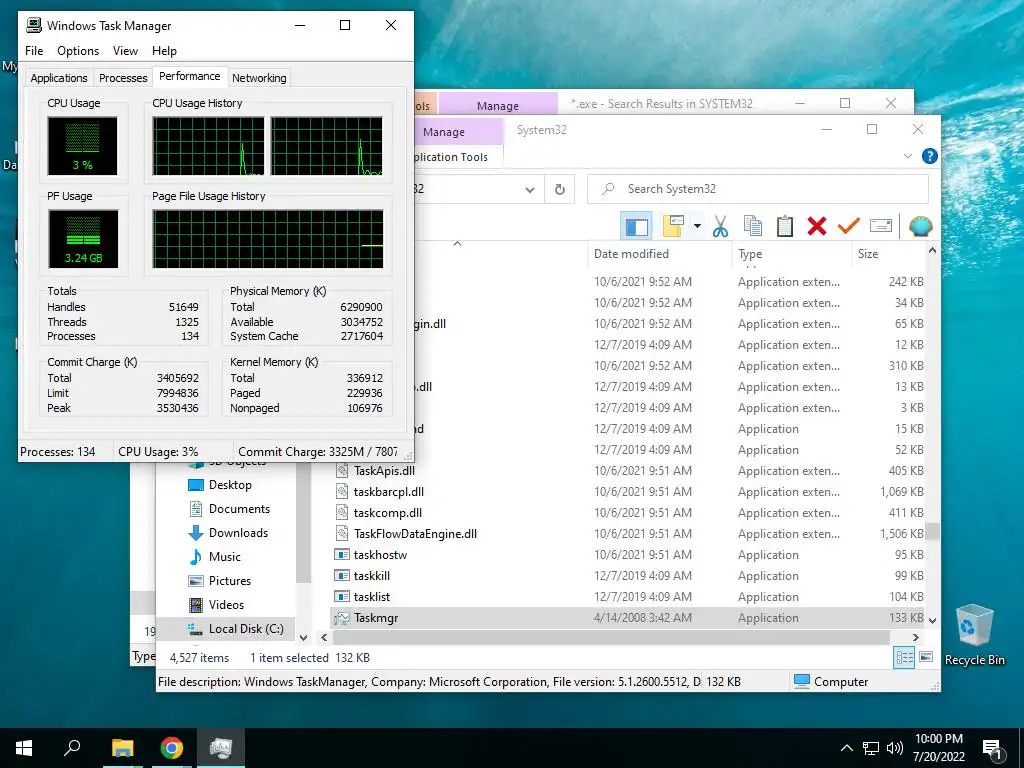The height and width of the screenshot is (768, 1024).
Task: Open the notification center icon
Action: (x=993, y=748)
